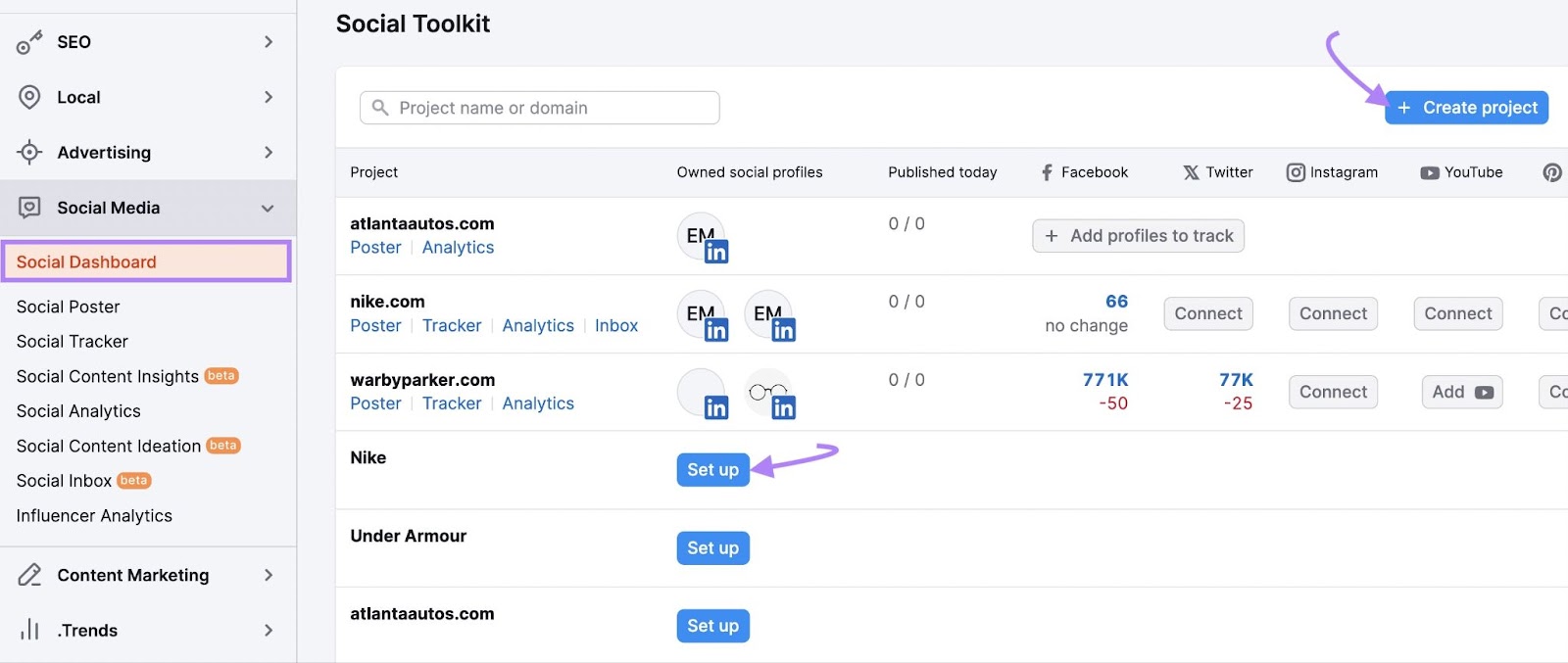Open Analytics link under warbyparker.com

coord(538,403)
